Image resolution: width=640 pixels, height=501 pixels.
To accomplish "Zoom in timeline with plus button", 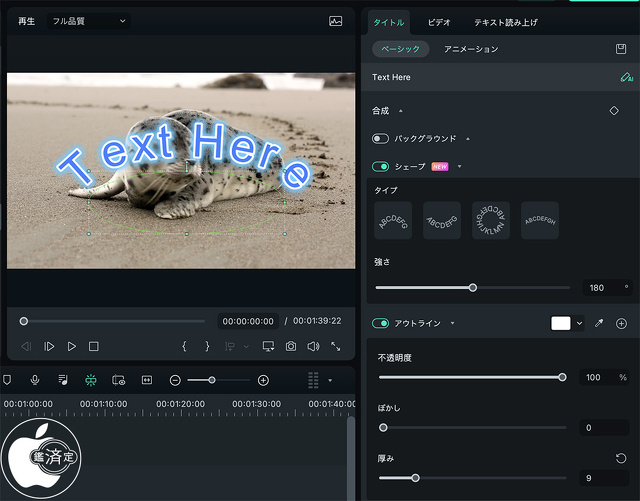I will [263, 381].
